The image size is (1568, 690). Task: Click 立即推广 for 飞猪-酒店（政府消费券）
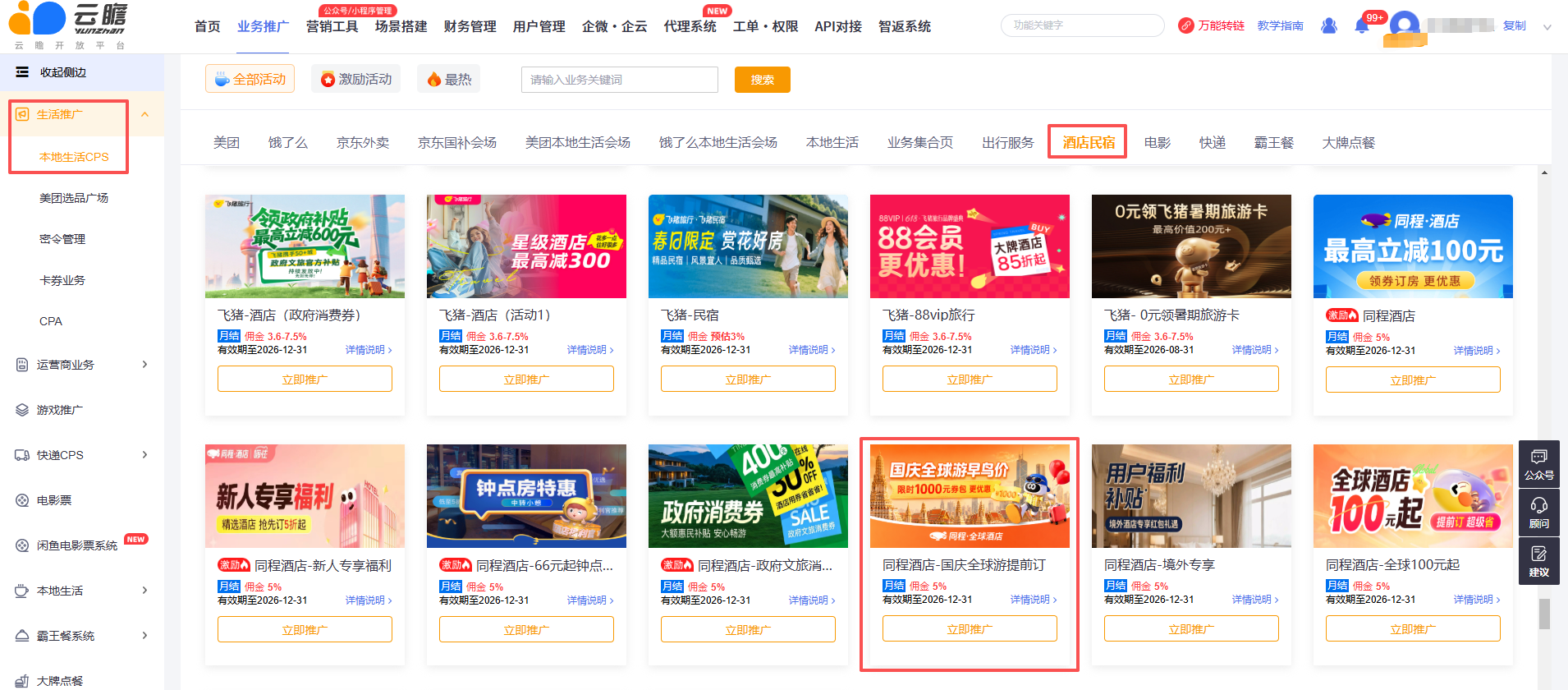[x=305, y=379]
